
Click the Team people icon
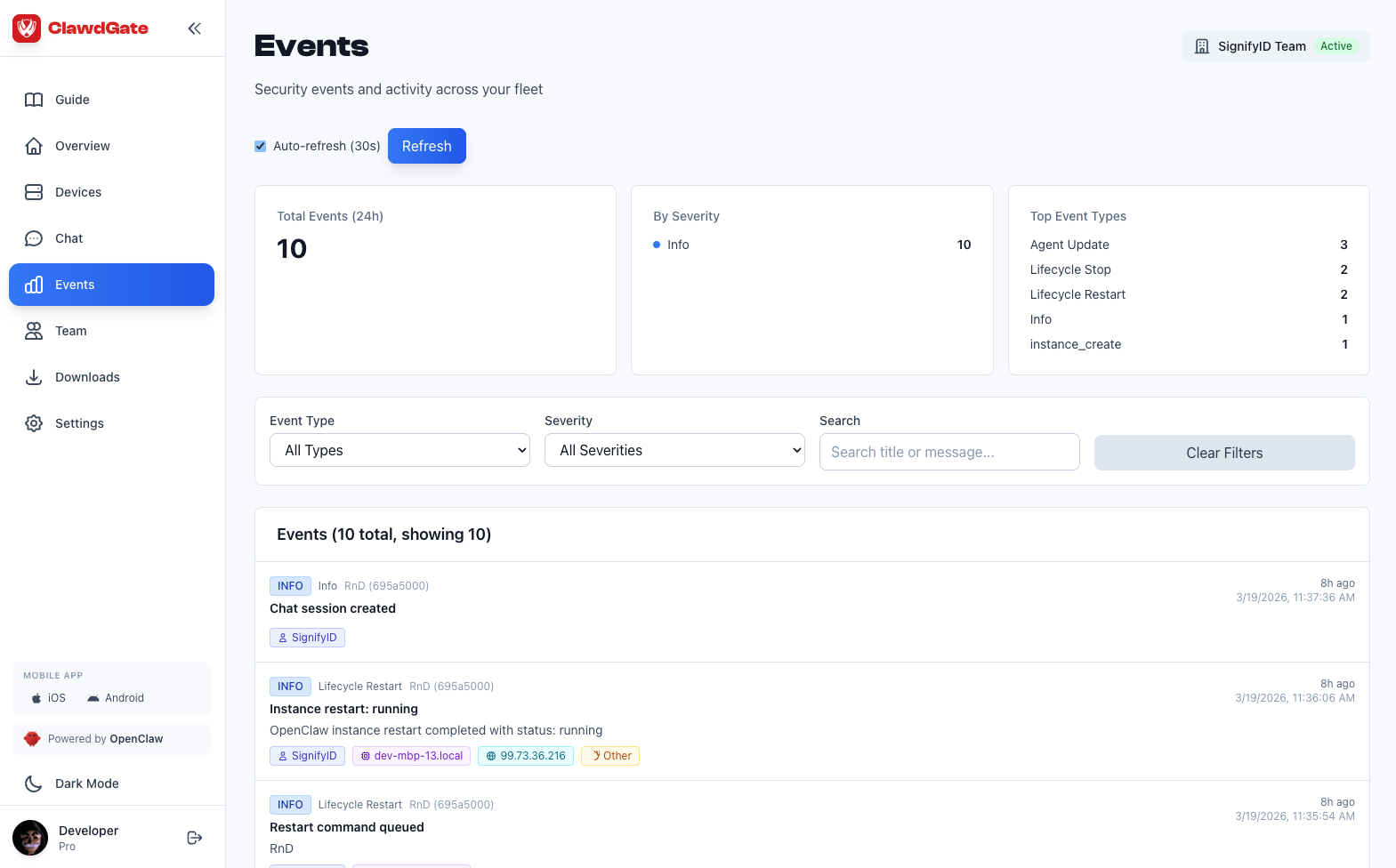pos(34,331)
